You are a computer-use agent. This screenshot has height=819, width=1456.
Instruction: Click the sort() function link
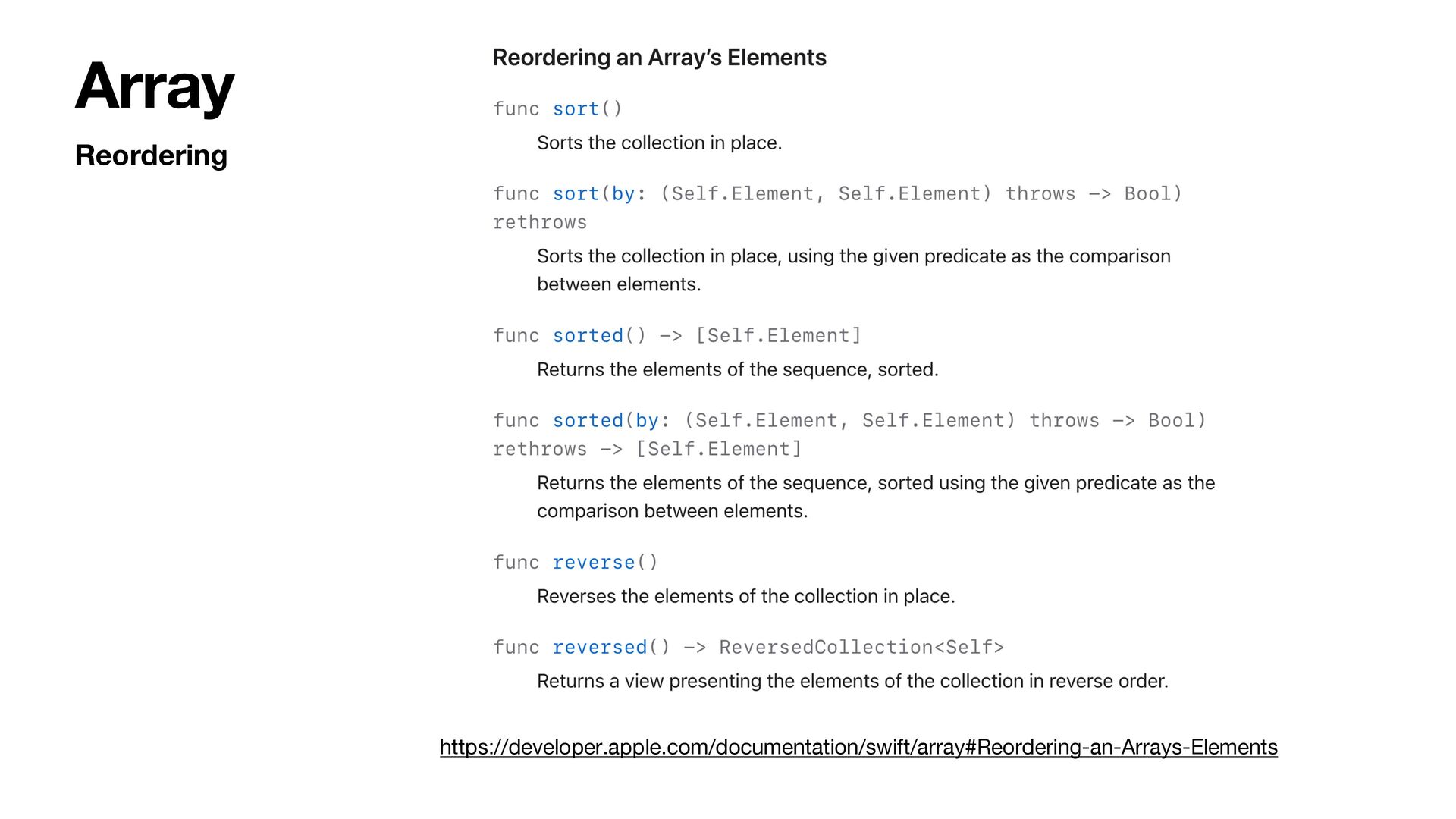click(x=576, y=109)
